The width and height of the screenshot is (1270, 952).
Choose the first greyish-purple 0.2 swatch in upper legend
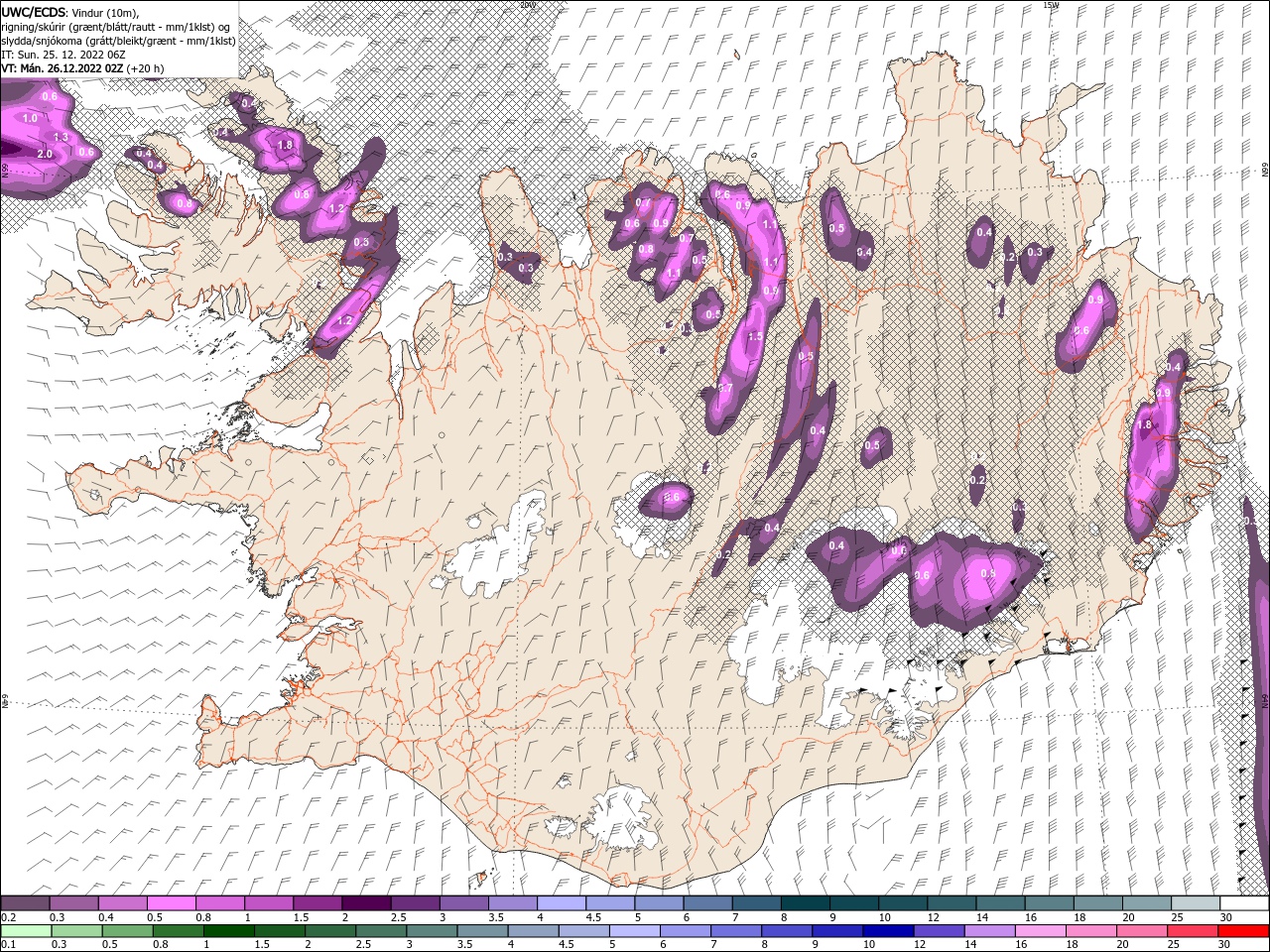point(25,903)
